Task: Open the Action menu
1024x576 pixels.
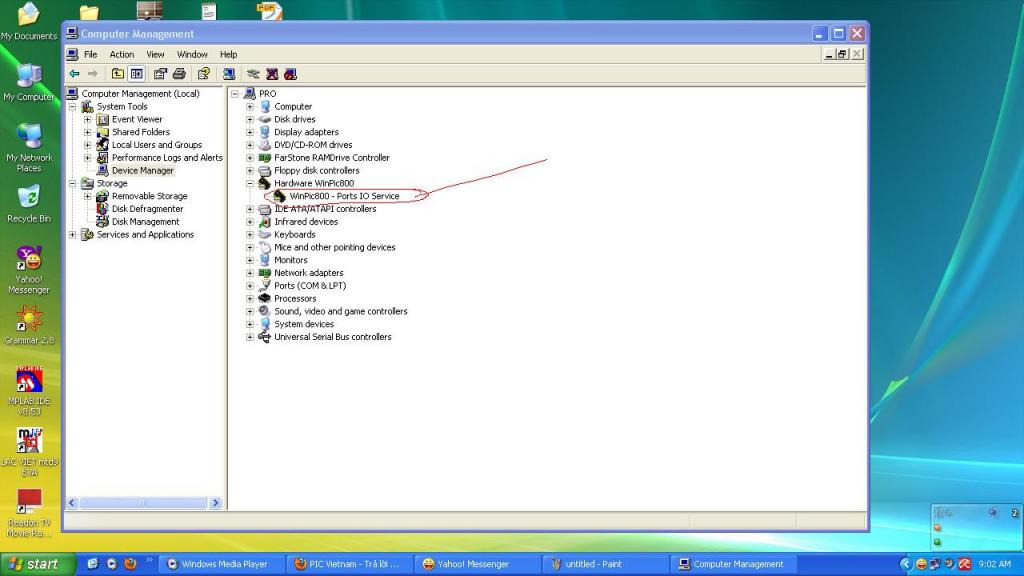Action: [x=121, y=54]
